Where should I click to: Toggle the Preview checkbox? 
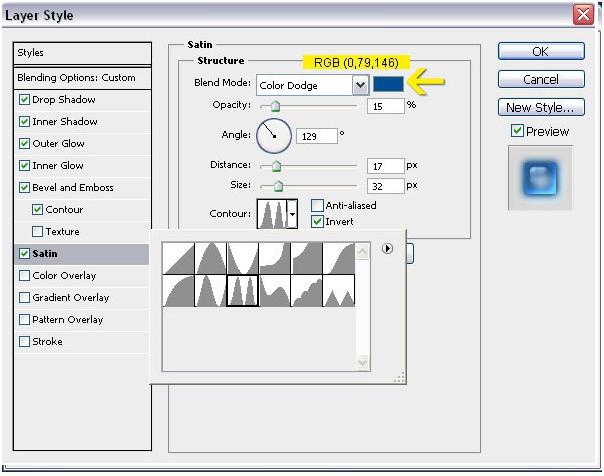tap(517, 131)
